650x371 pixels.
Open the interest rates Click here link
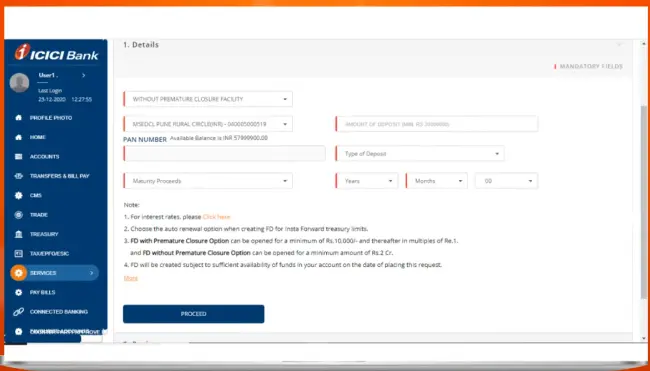point(216,217)
